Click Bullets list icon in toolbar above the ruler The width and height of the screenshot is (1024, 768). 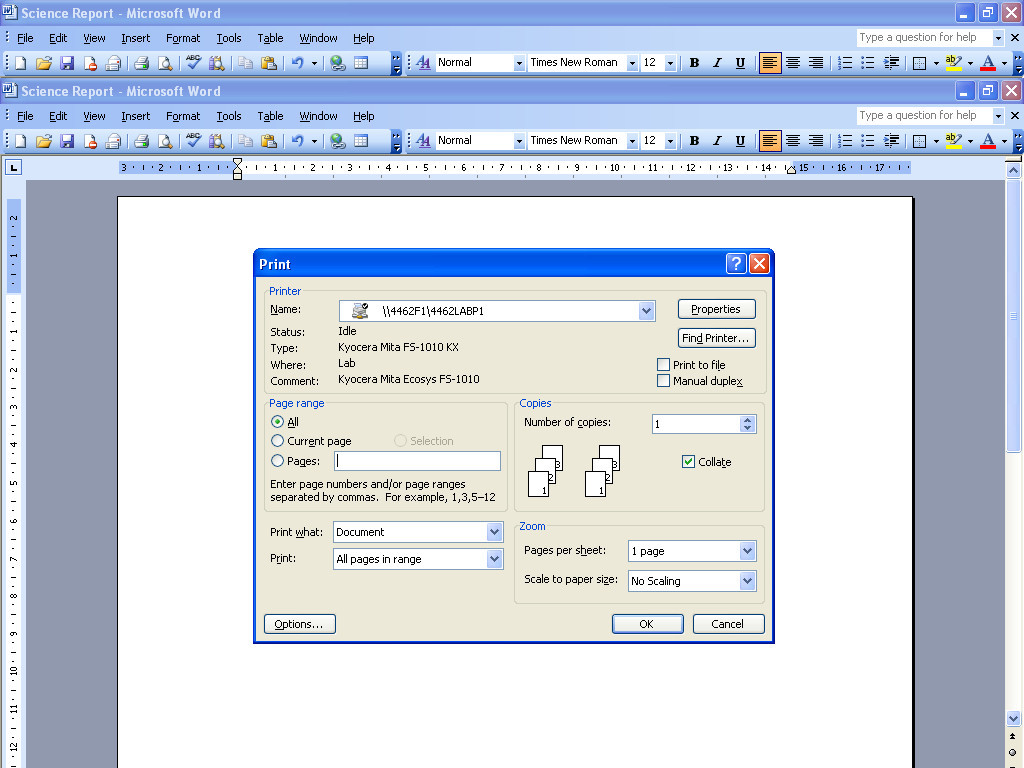point(868,140)
